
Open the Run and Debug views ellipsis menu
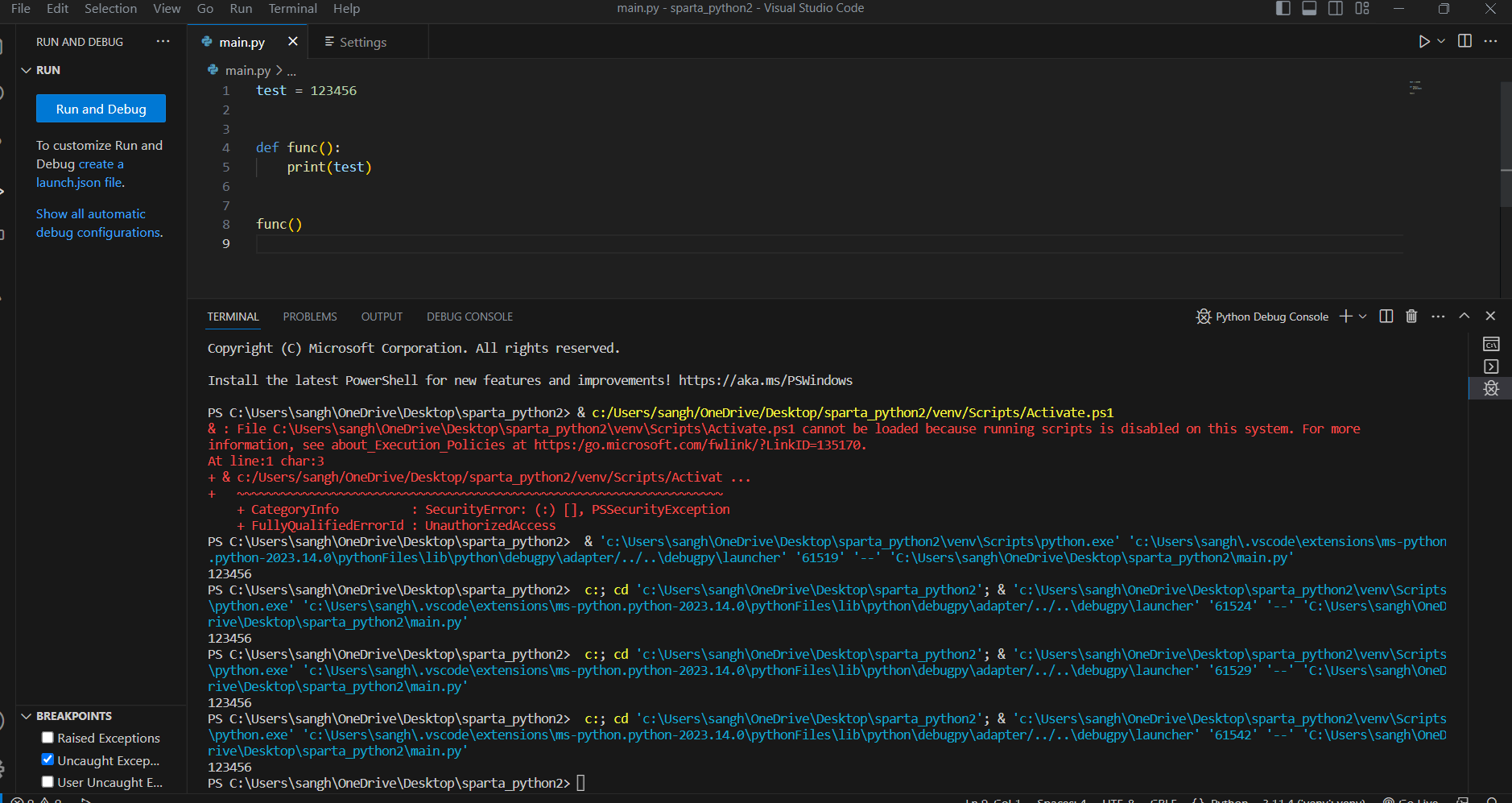[x=163, y=41]
